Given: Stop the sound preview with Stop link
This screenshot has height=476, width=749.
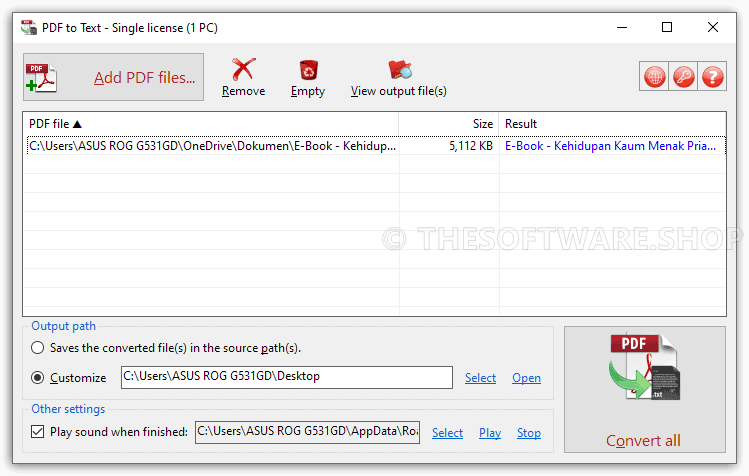Looking at the screenshot, I should [529, 433].
